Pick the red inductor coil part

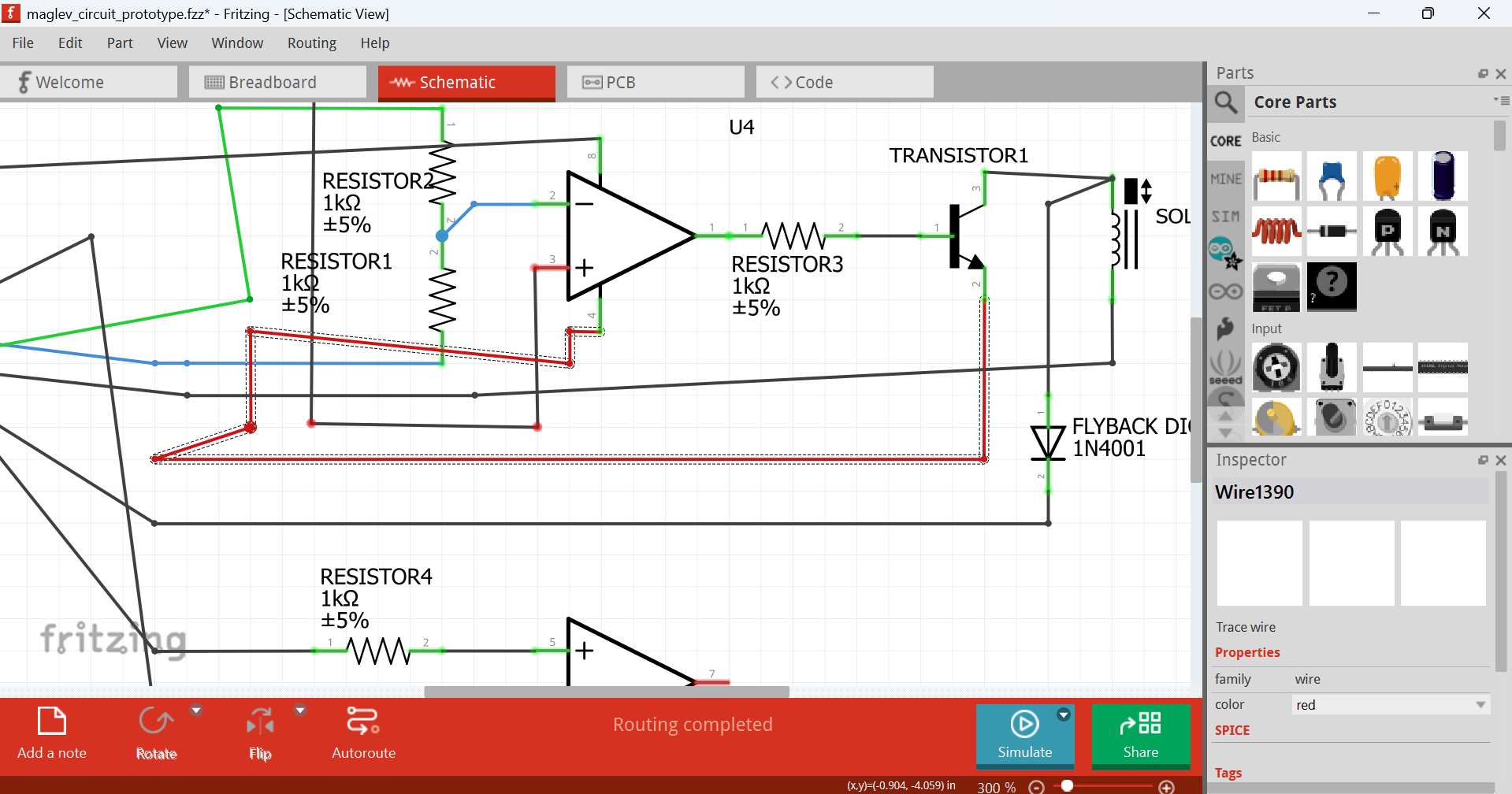pyautogui.click(x=1276, y=232)
